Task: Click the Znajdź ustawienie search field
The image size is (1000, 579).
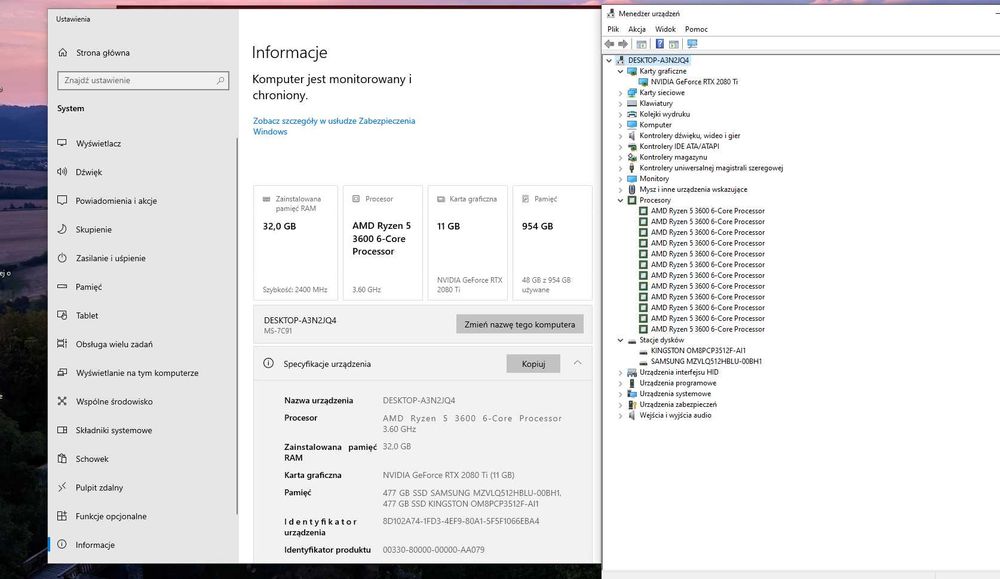Action: (143, 80)
